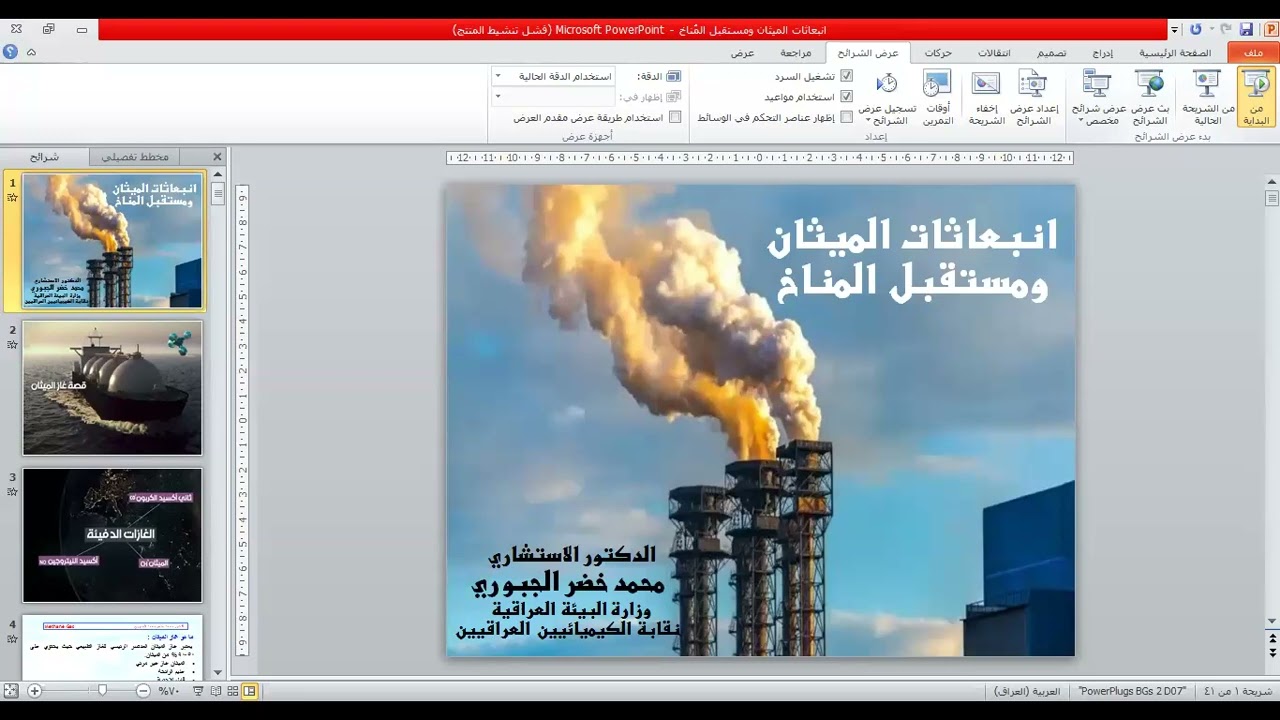Start slideshow from current slide (من الشريحة الحالية)

click(1208, 96)
